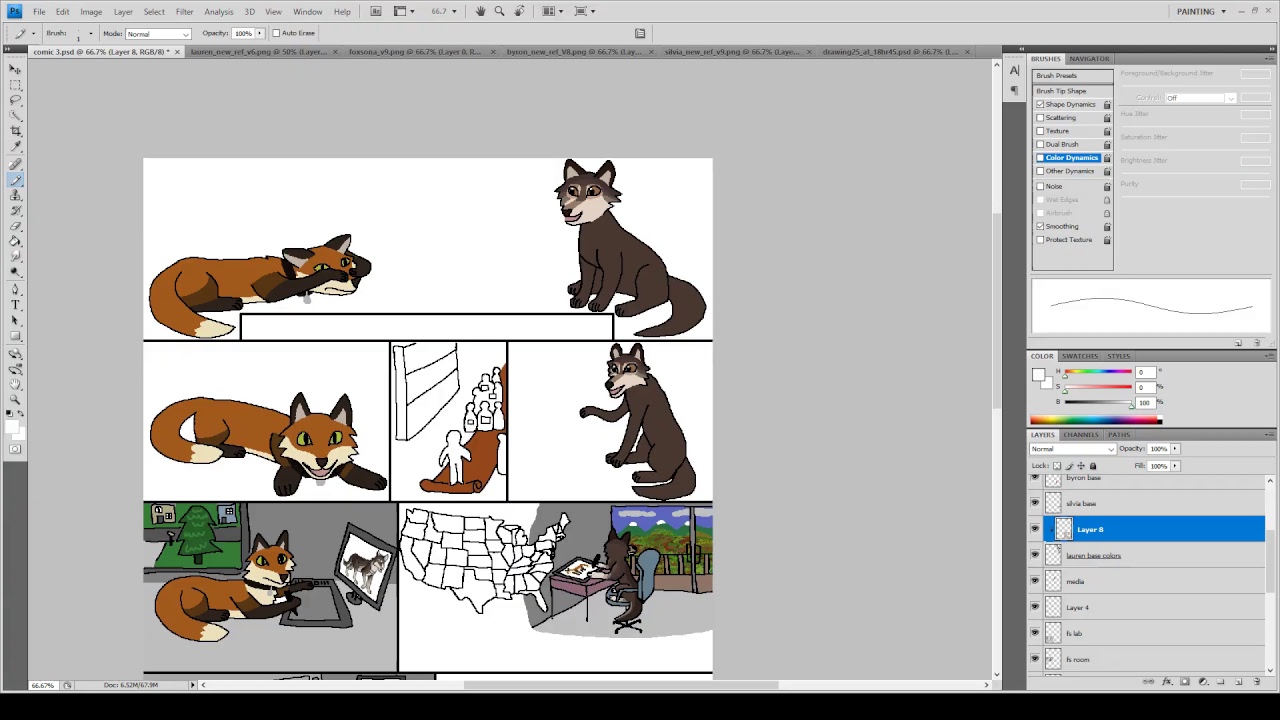Click the Hand tool in the application bar
Viewport: 1280px width, 720px height.
pos(480,11)
